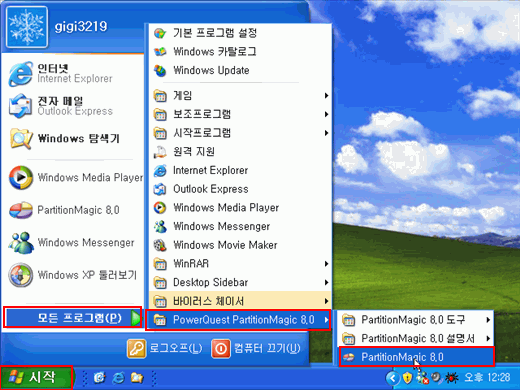
Task: Click Outlook Express icon in programs list
Action: tap(160, 189)
